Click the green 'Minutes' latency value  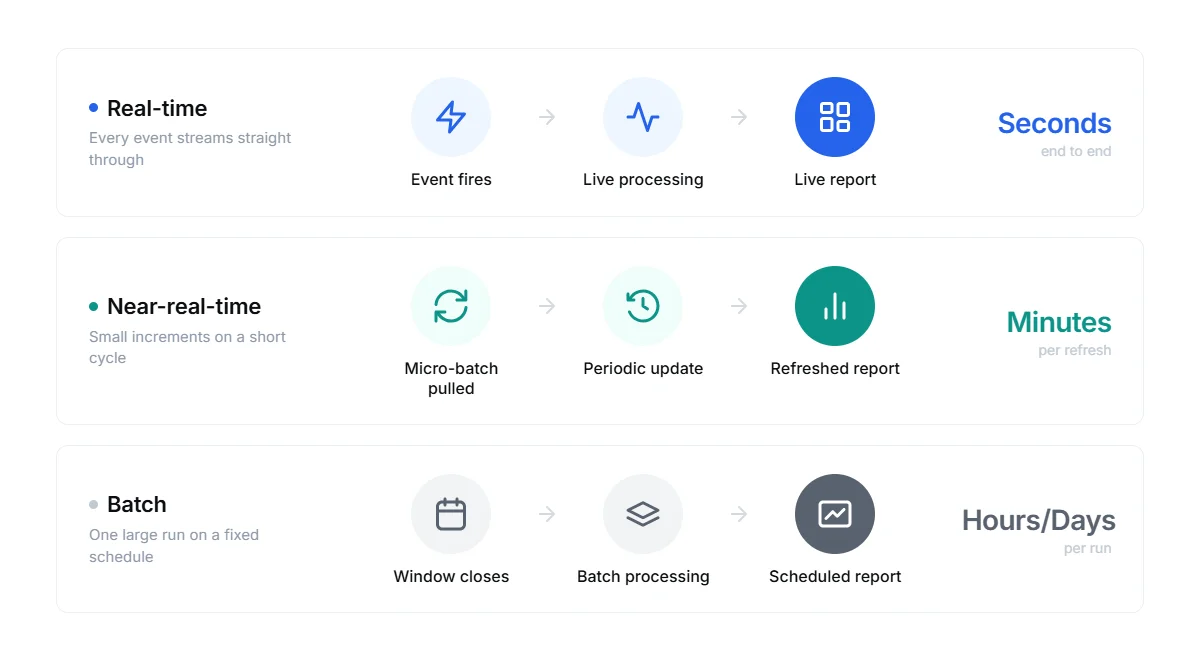1059,322
